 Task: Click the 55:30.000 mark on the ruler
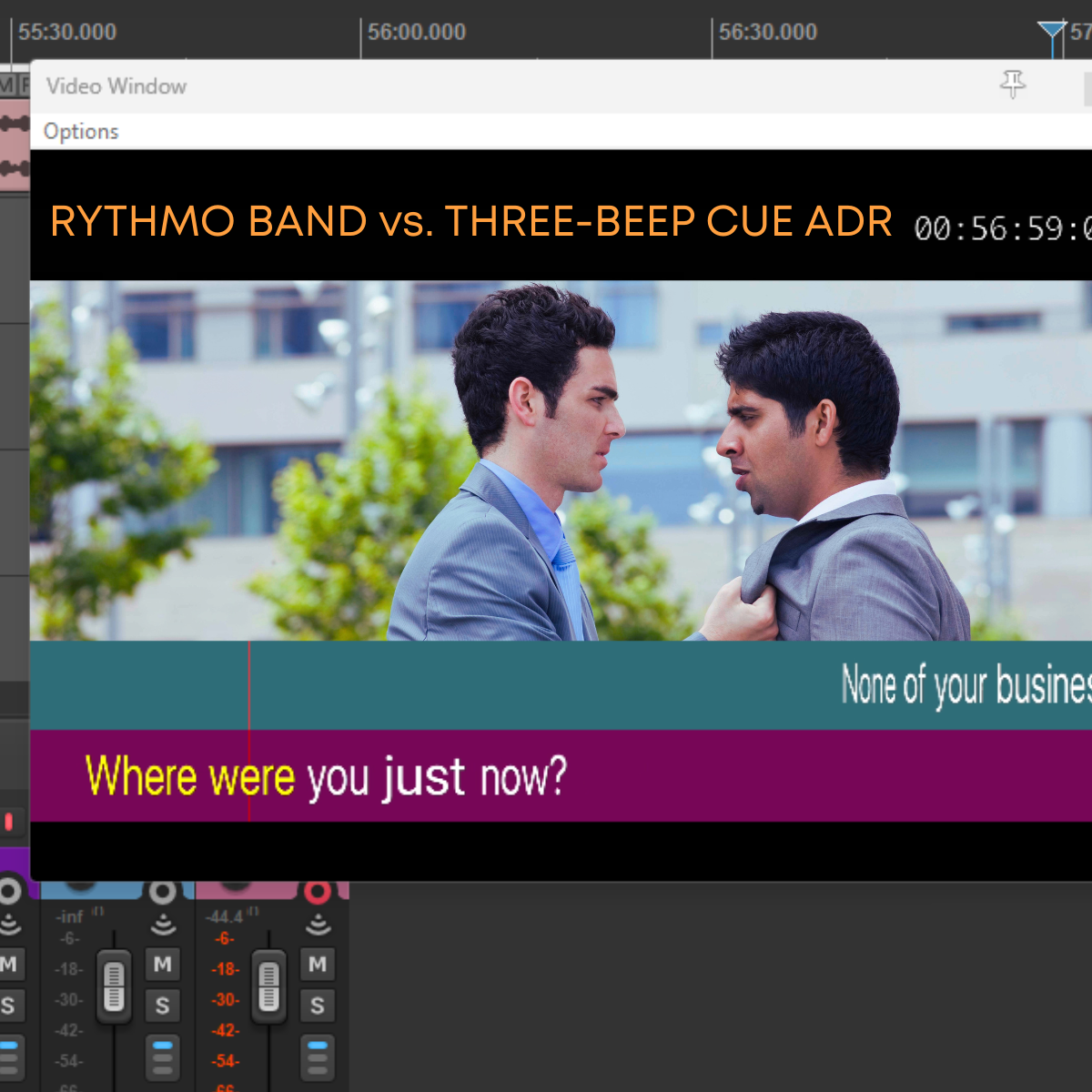pyautogui.click(x=67, y=32)
